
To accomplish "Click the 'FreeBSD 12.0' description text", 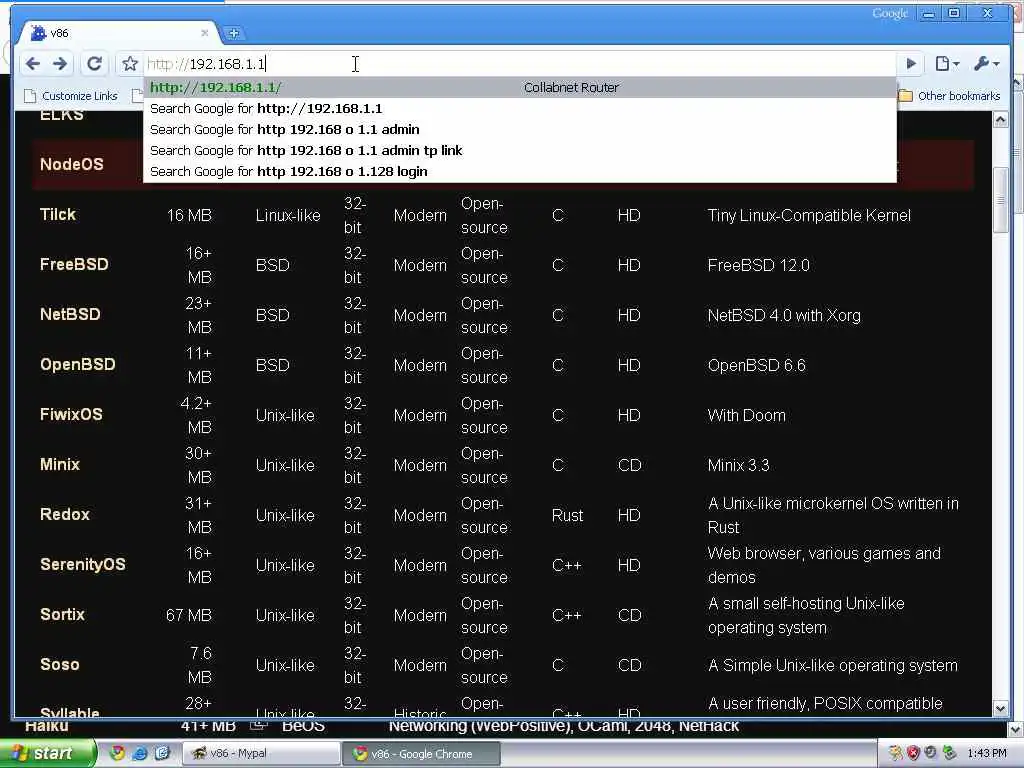I will [x=758, y=265].
